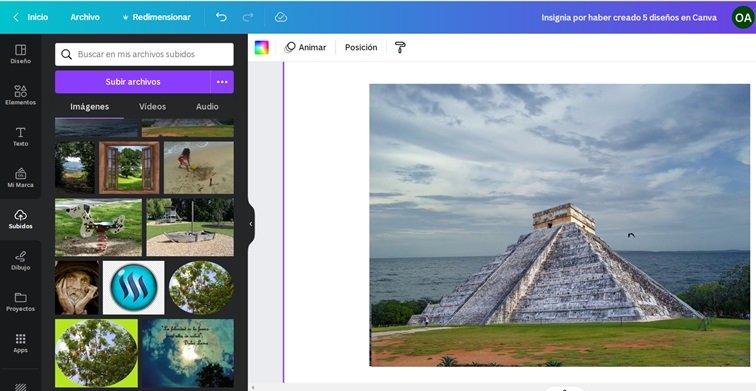Go back to Inicio

coord(30,17)
